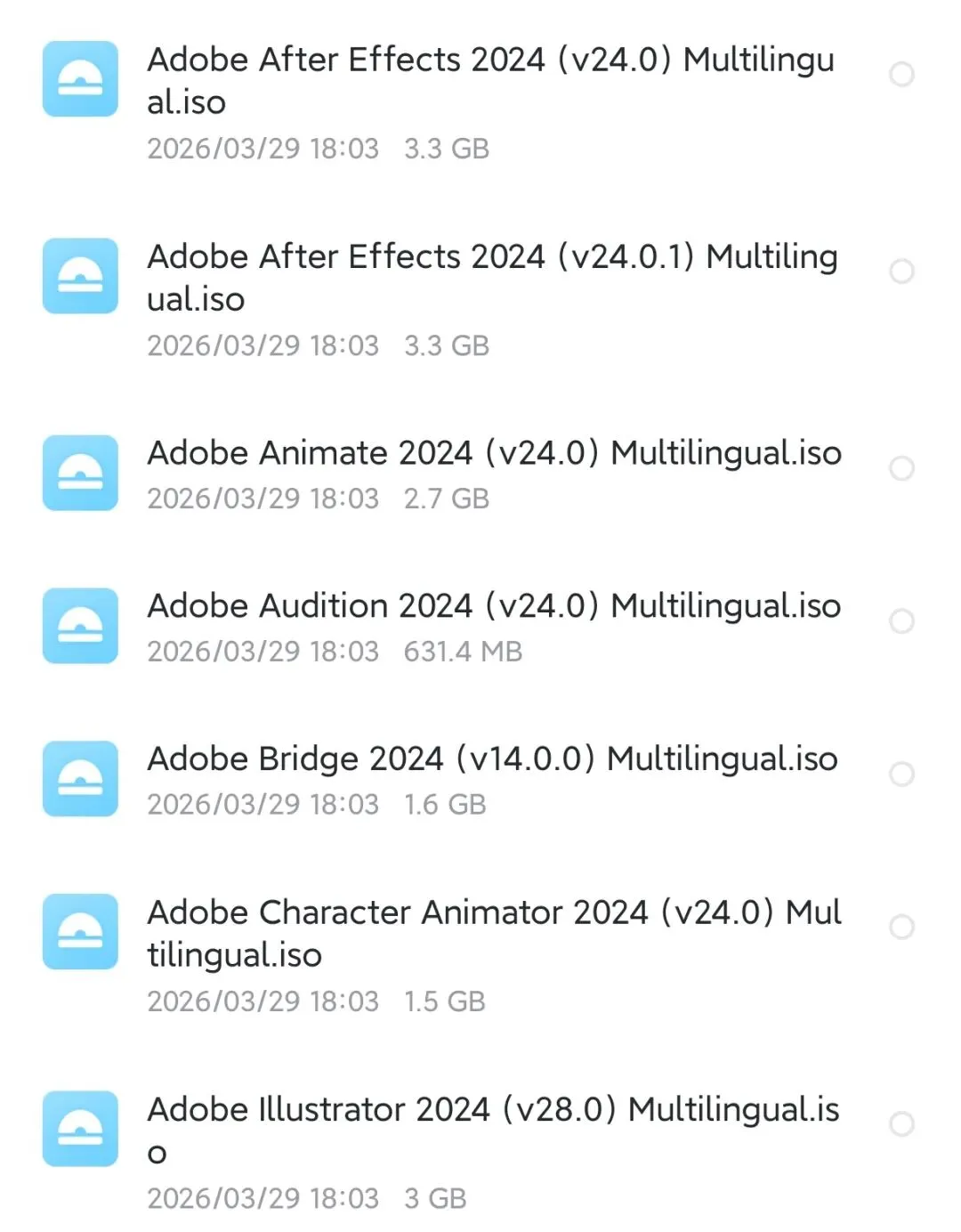Tap the Adobe Illustrator 2024 (v28.0) file name
The height and width of the screenshot is (1232, 961).
(494, 1131)
